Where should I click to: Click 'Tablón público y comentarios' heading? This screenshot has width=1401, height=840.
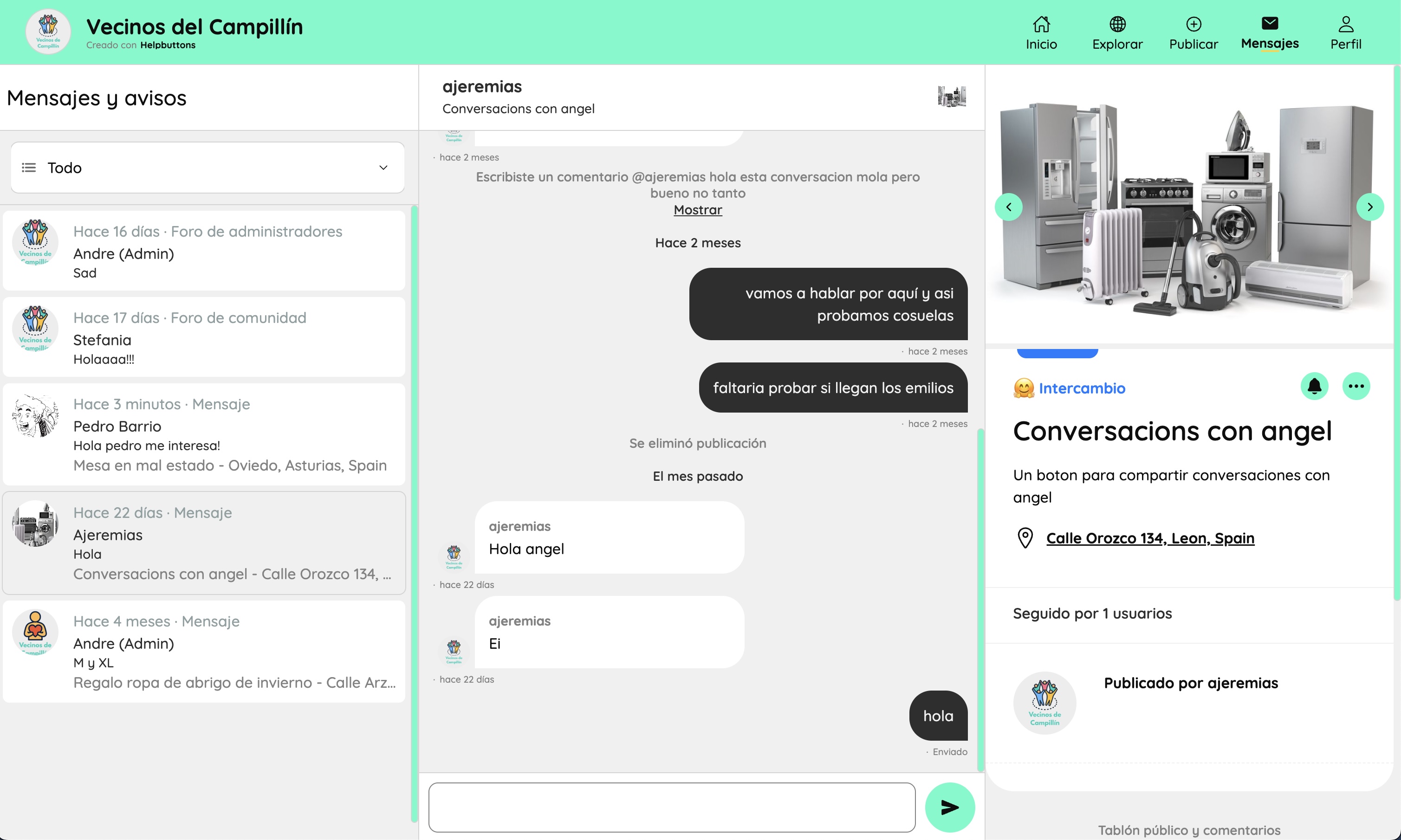pyautogui.click(x=1189, y=830)
